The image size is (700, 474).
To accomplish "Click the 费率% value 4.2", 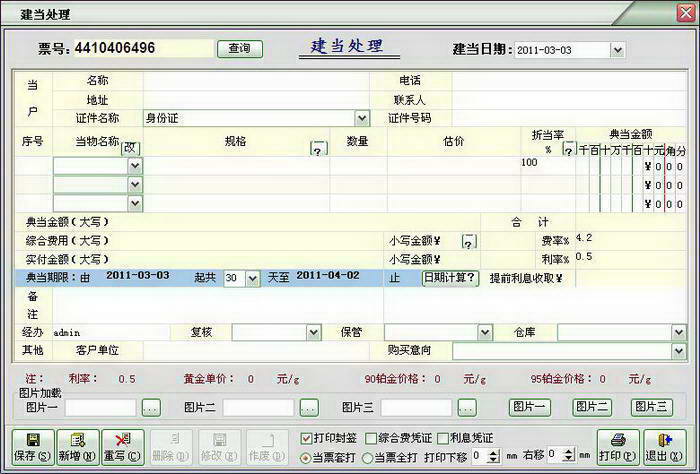I will [x=584, y=238].
